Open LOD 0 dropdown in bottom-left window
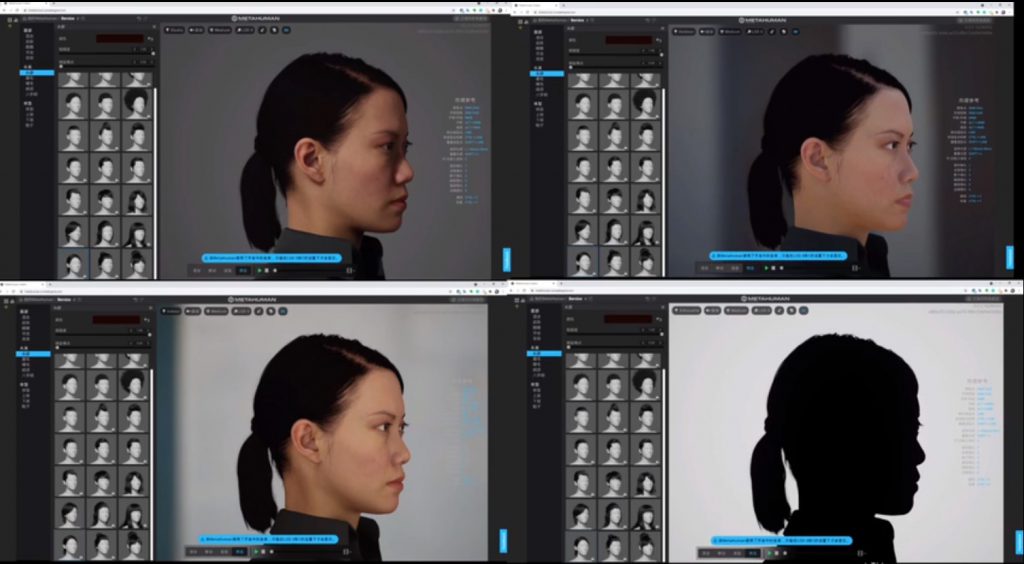The width and height of the screenshot is (1024, 564). click(x=242, y=311)
